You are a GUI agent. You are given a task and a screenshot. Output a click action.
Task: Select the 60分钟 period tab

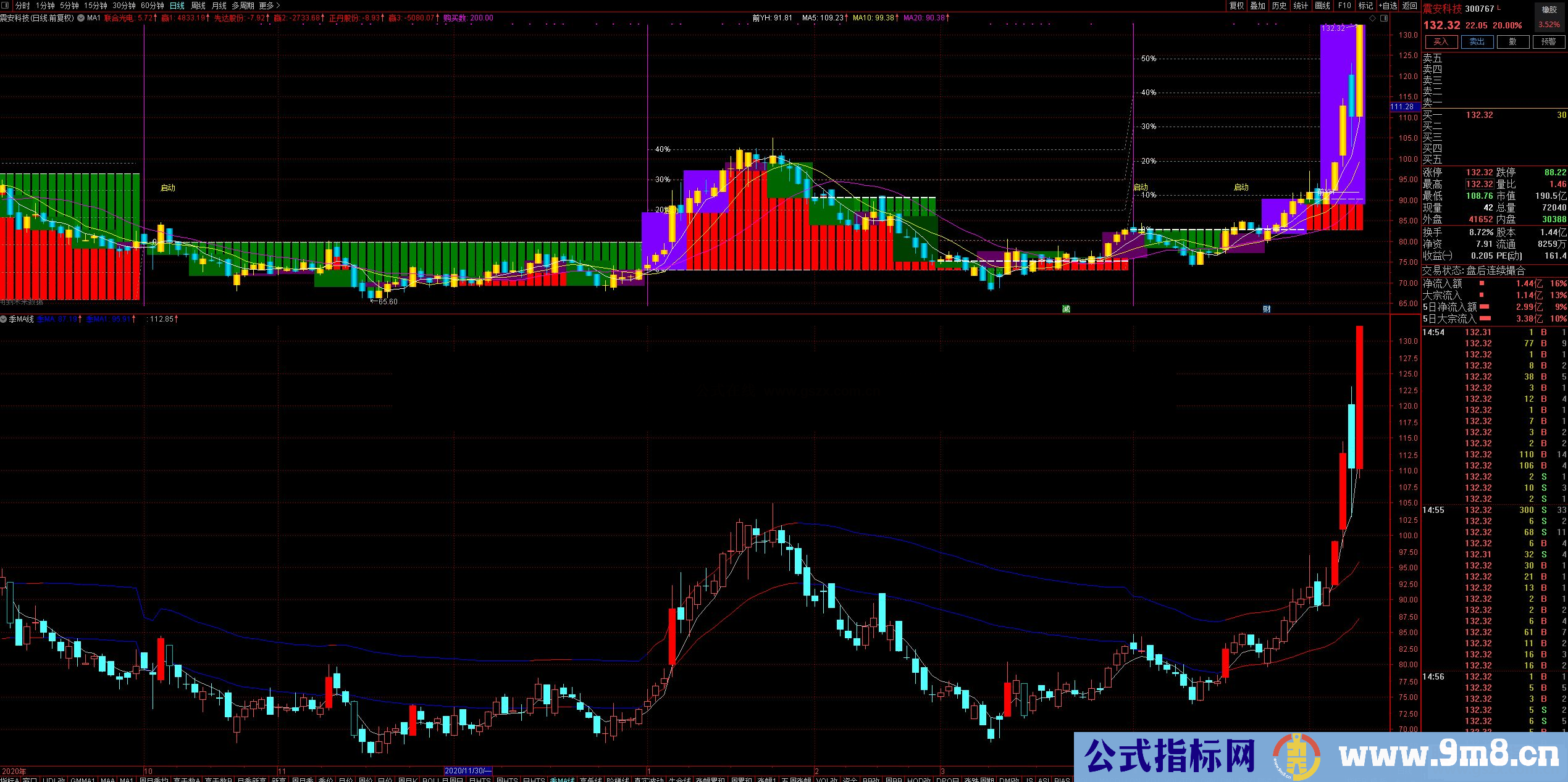click(153, 6)
